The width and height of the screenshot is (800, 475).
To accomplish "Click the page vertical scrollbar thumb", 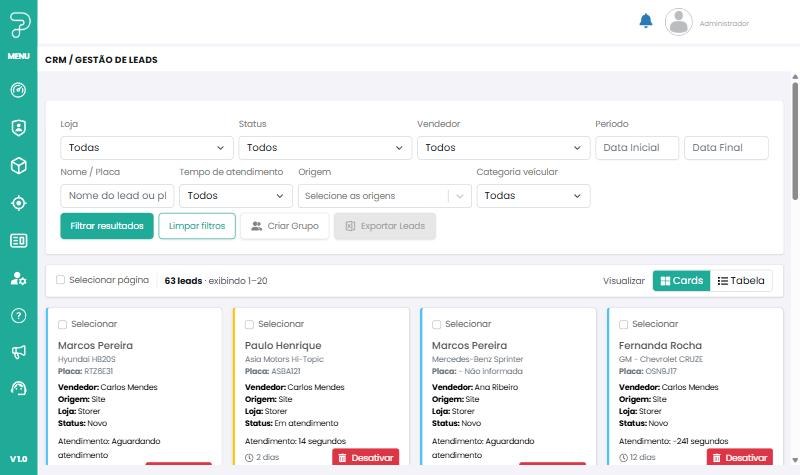I will click(x=795, y=141).
